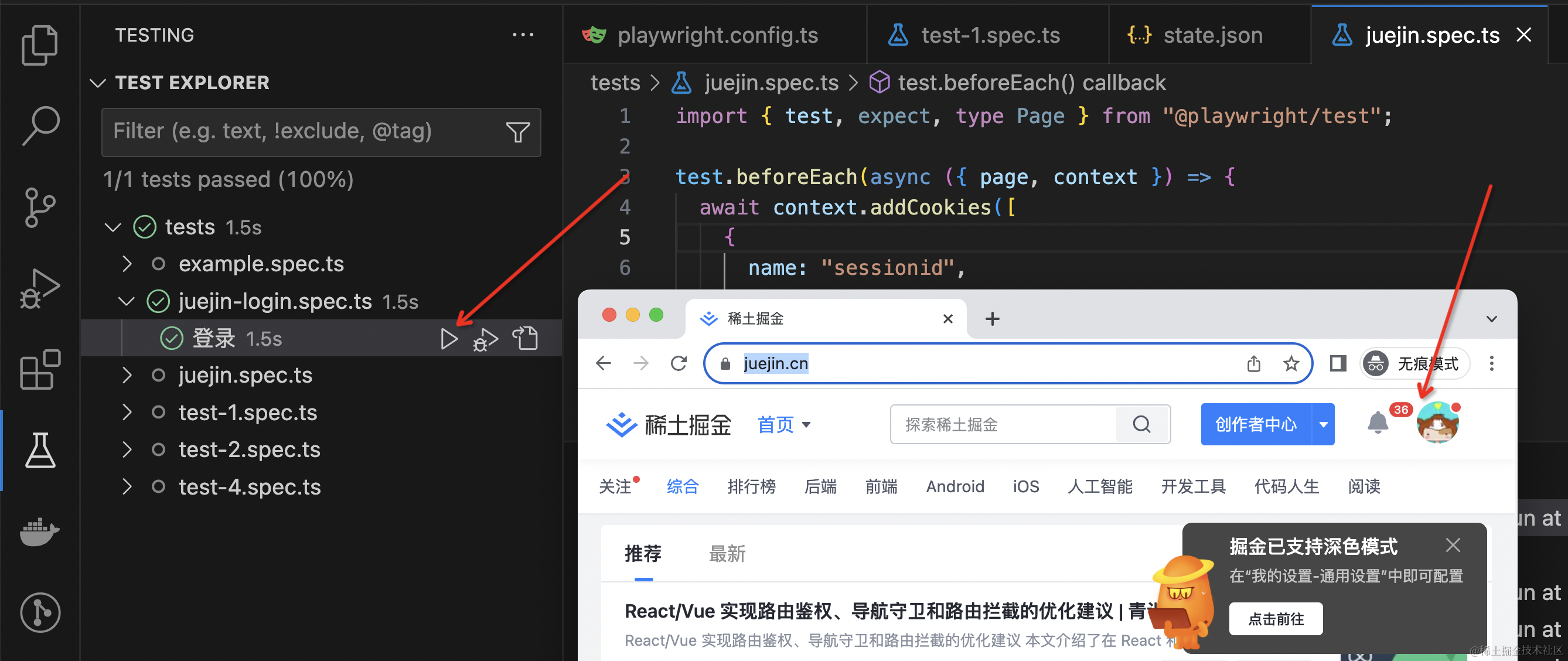This screenshot has width=1568, height=661.
Task: Open the Git Graph icon in activity bar
Action: click(x=40, y=612)
